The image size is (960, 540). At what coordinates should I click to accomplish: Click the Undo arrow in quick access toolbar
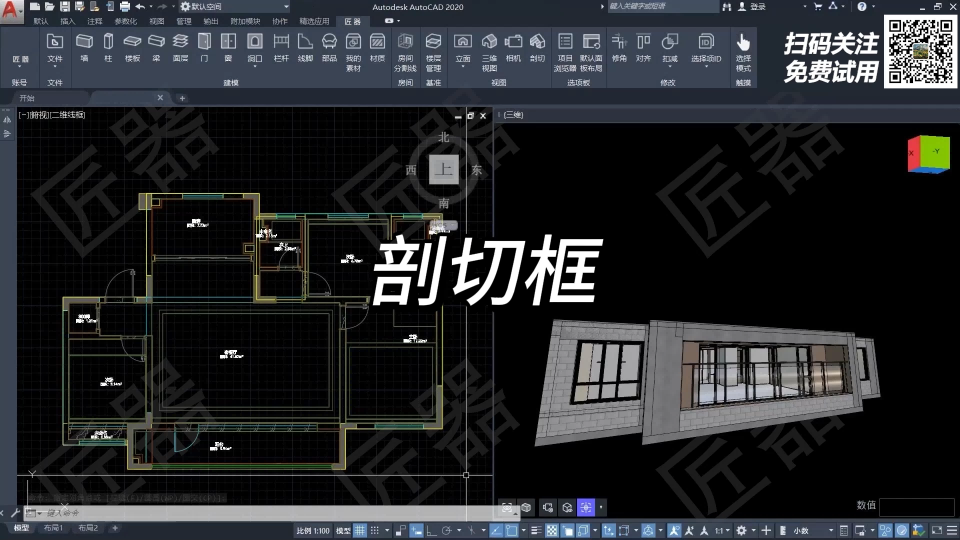point(140,7)
